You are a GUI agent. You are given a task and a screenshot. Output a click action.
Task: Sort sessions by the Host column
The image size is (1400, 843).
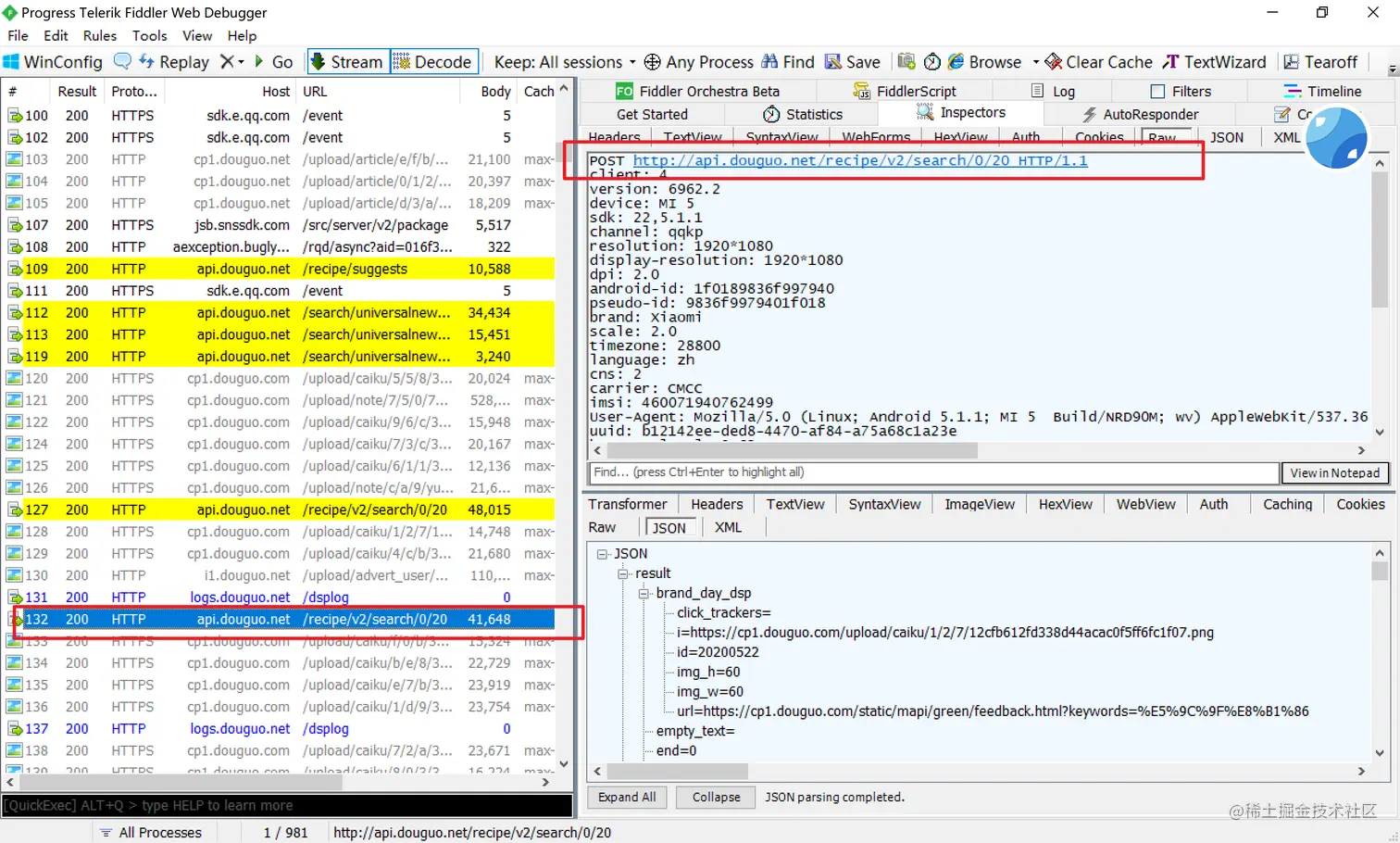(276, 91)
